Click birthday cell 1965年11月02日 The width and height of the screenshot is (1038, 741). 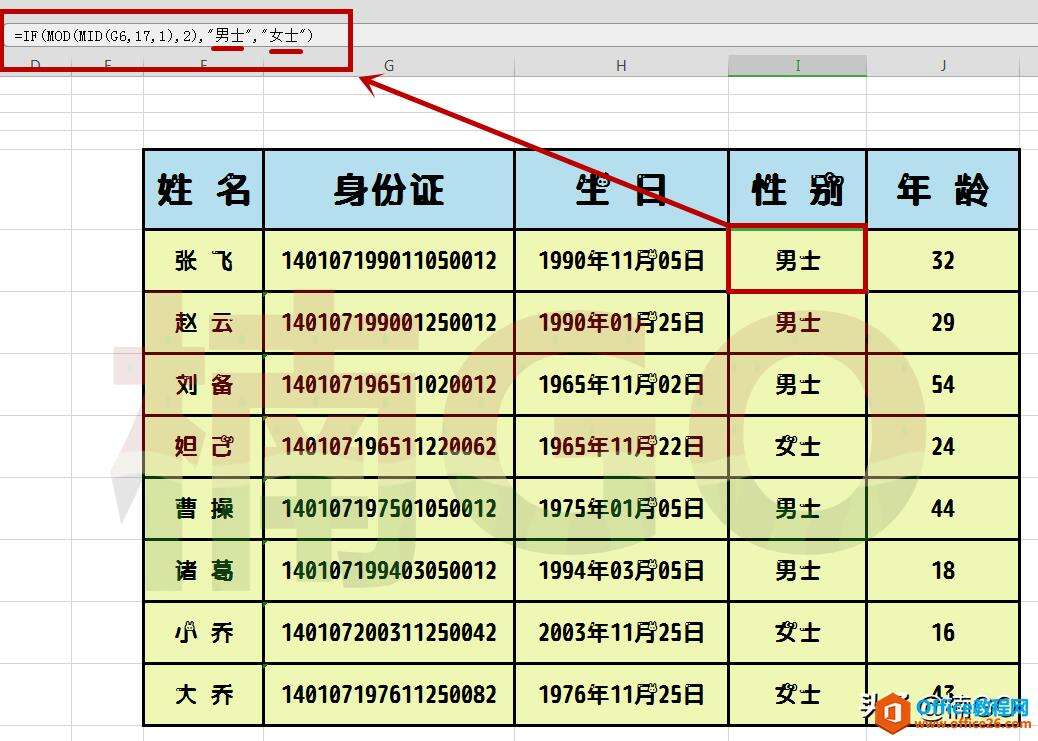(621, 385)
